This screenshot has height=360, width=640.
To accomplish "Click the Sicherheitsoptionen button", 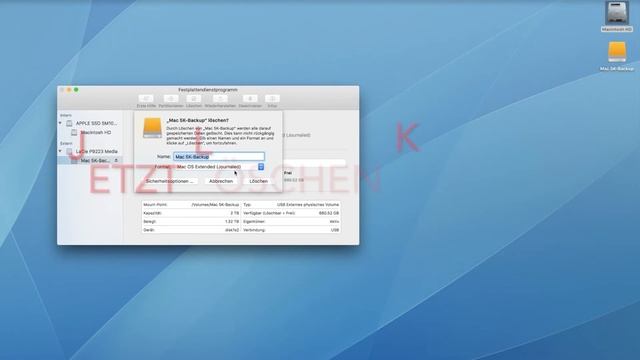I will point(169,181).
